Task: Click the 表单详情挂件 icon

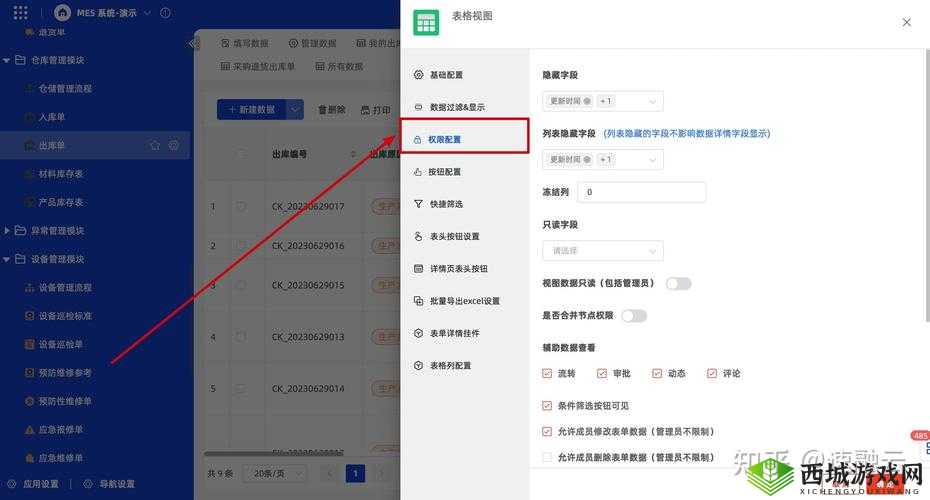Action: (418, 333)
